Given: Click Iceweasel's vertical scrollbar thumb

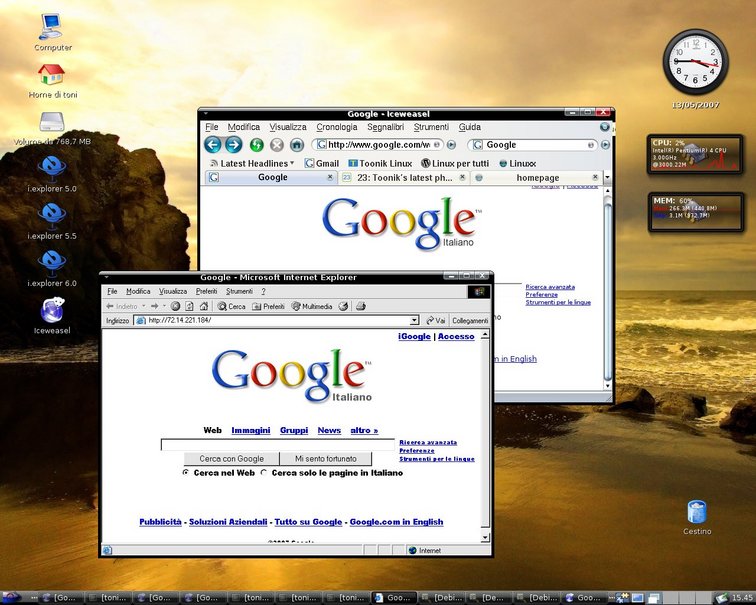Looking at the screenshot, I should click(x=608, y=292).
